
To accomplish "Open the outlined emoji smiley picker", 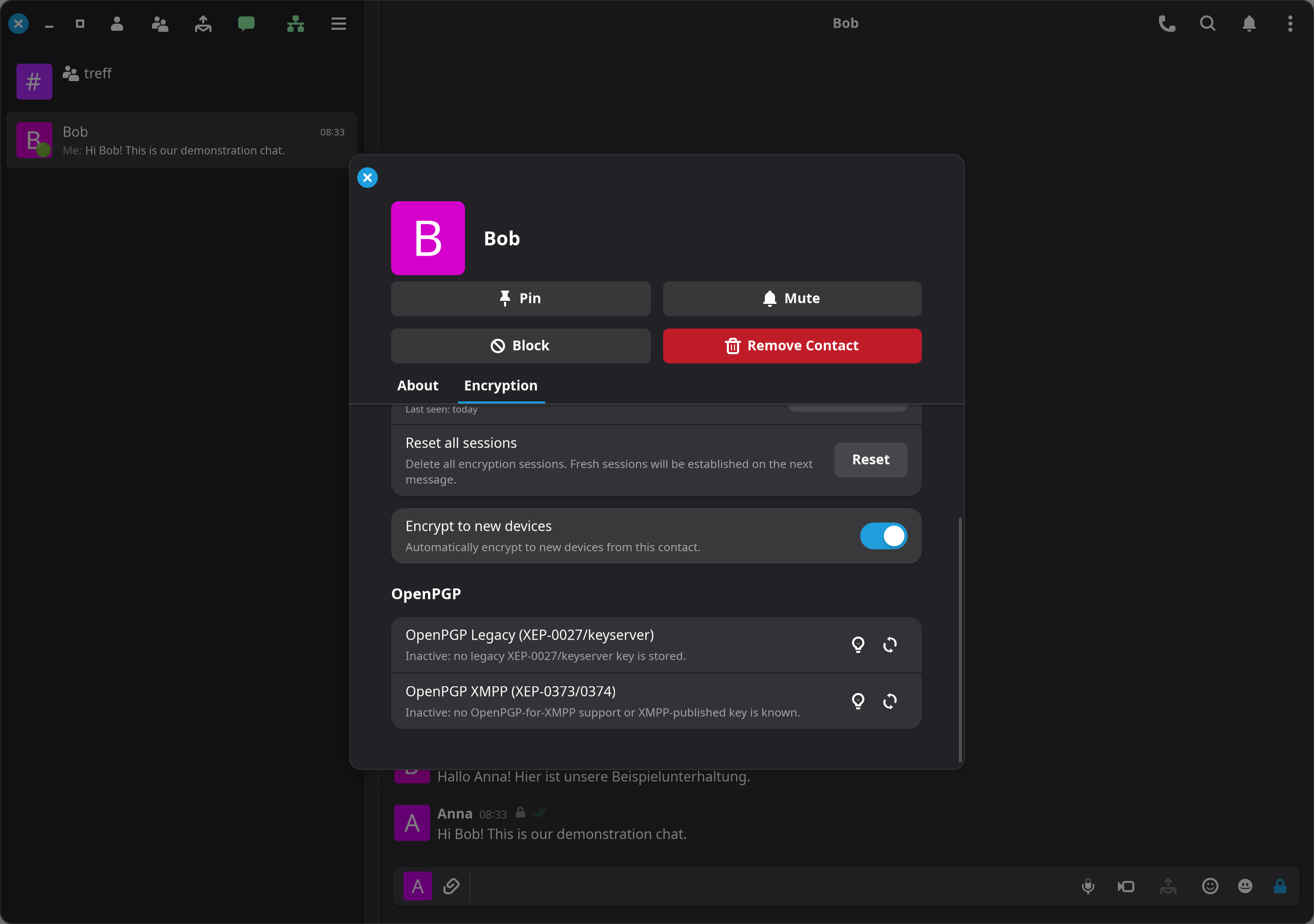I will (1210, 886).
